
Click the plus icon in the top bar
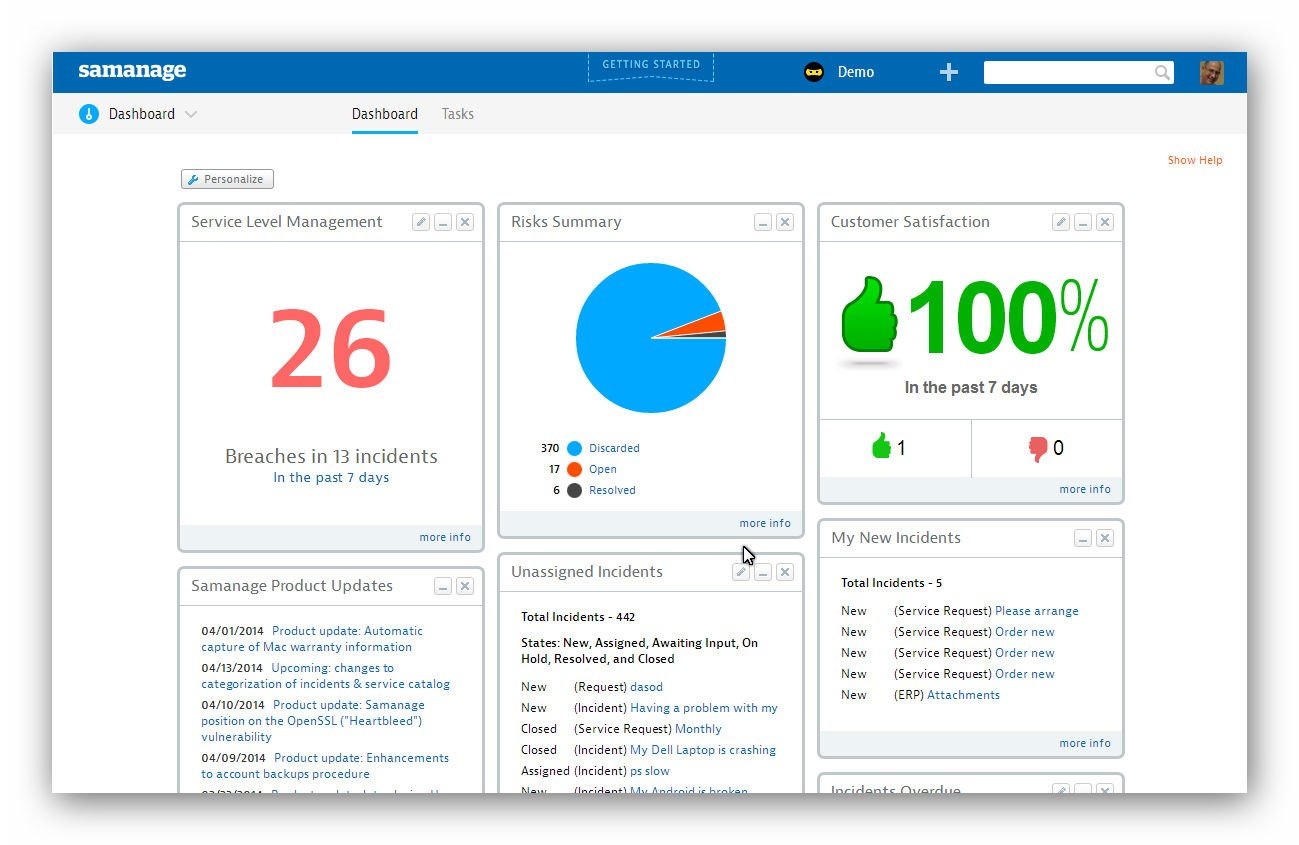pyautogui.click(x=949, y=72)
